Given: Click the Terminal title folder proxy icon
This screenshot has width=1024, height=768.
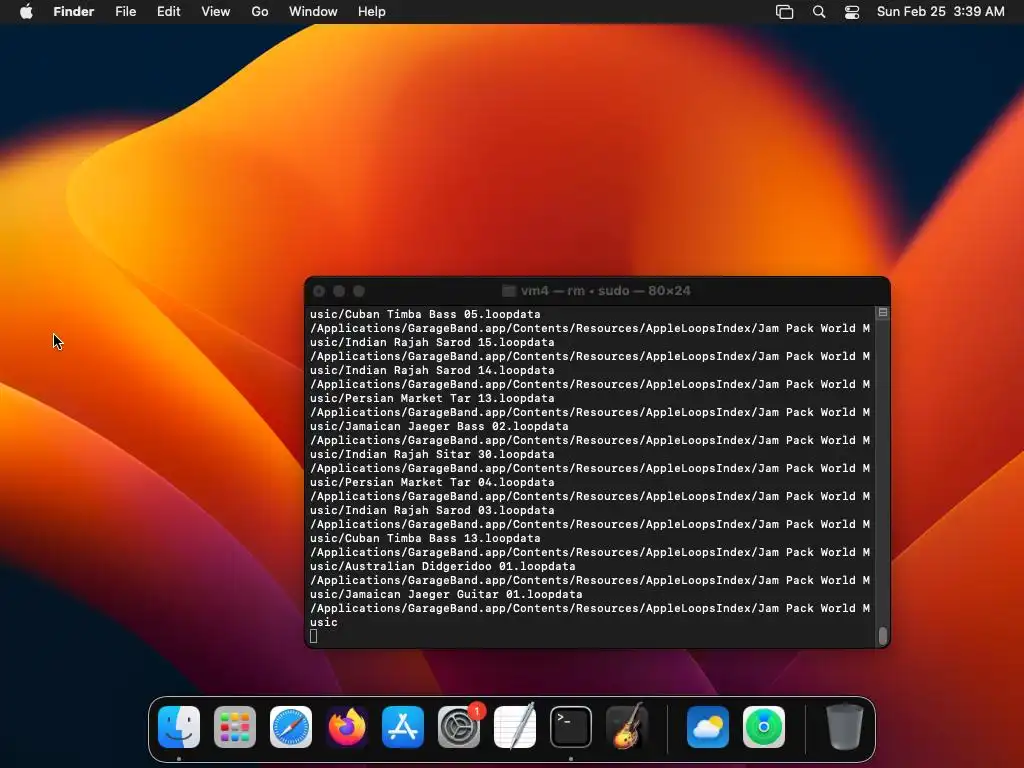Looking at the screenshot, I should [x=509, y=291].
